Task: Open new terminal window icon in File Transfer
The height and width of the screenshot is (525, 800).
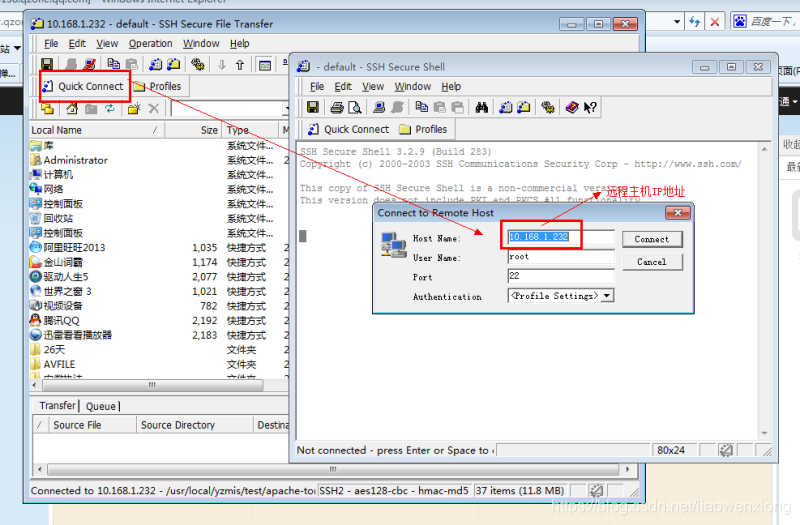Action: 156,64
